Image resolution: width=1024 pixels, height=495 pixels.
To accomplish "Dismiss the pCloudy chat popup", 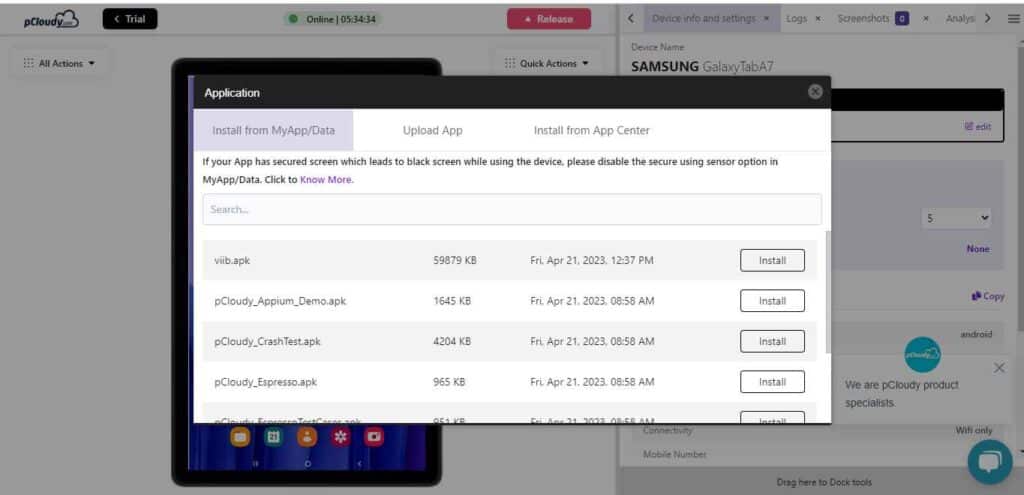I will (x=999, y=368).
